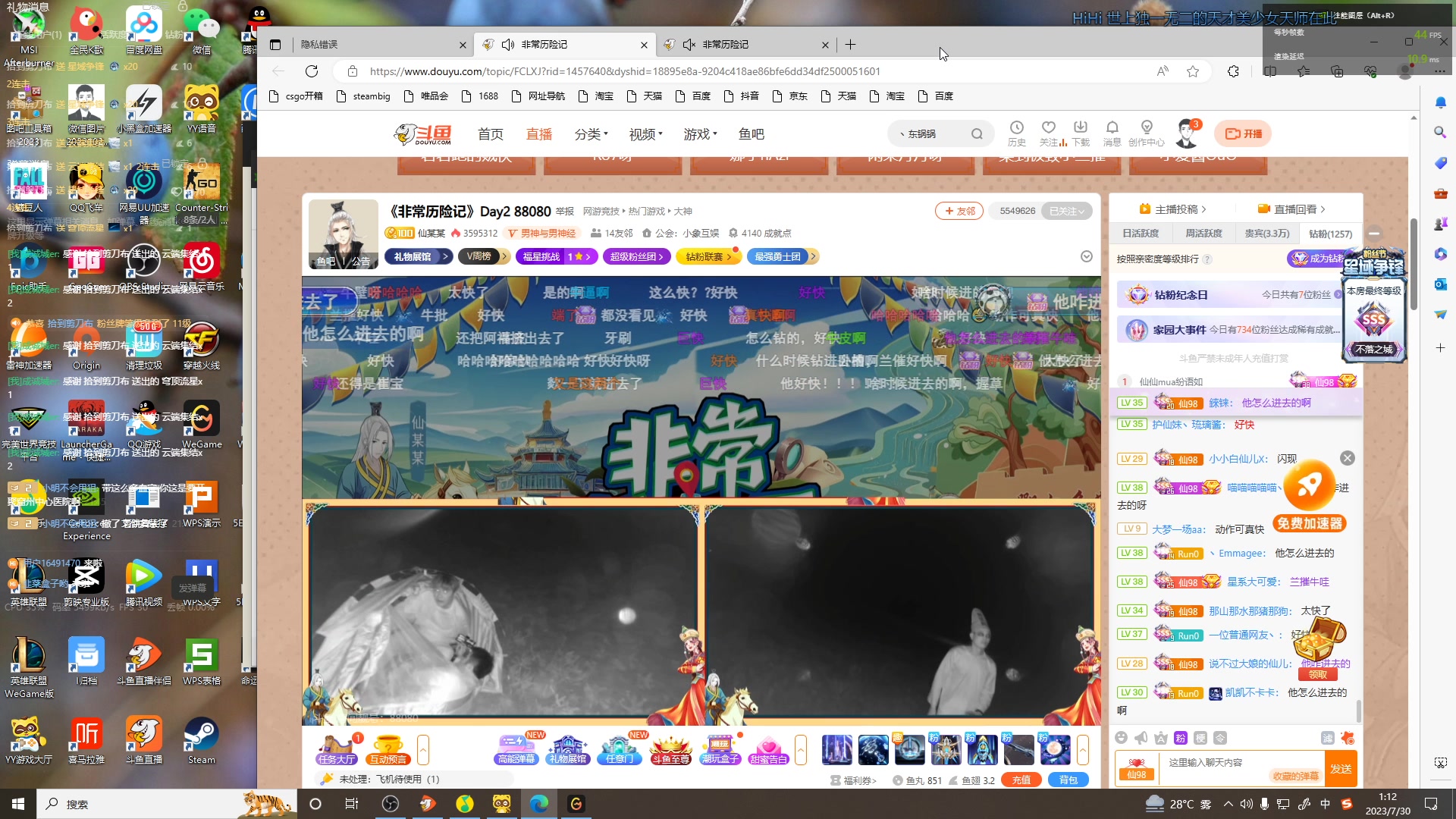Click the crown font style icon in chat
The width and height of the screenshot is (1456, 819).
(1161, 738)
